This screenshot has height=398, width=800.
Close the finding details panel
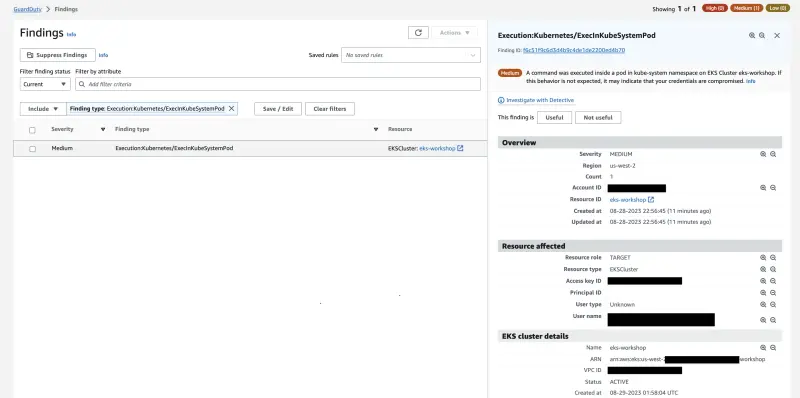pos(777,36)
